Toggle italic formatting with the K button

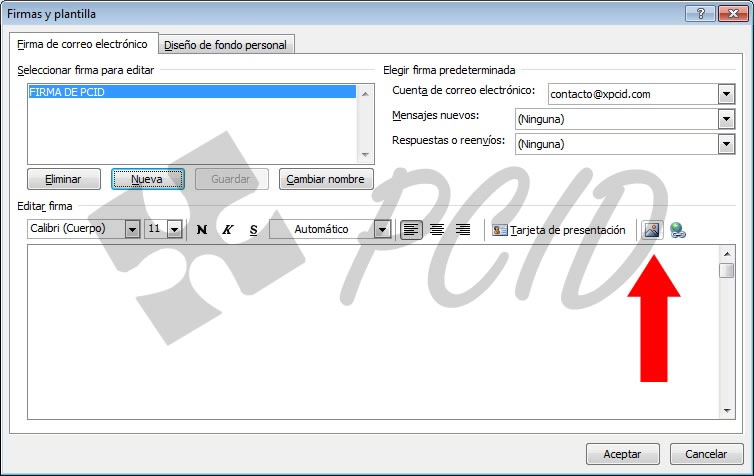(227, 229)
